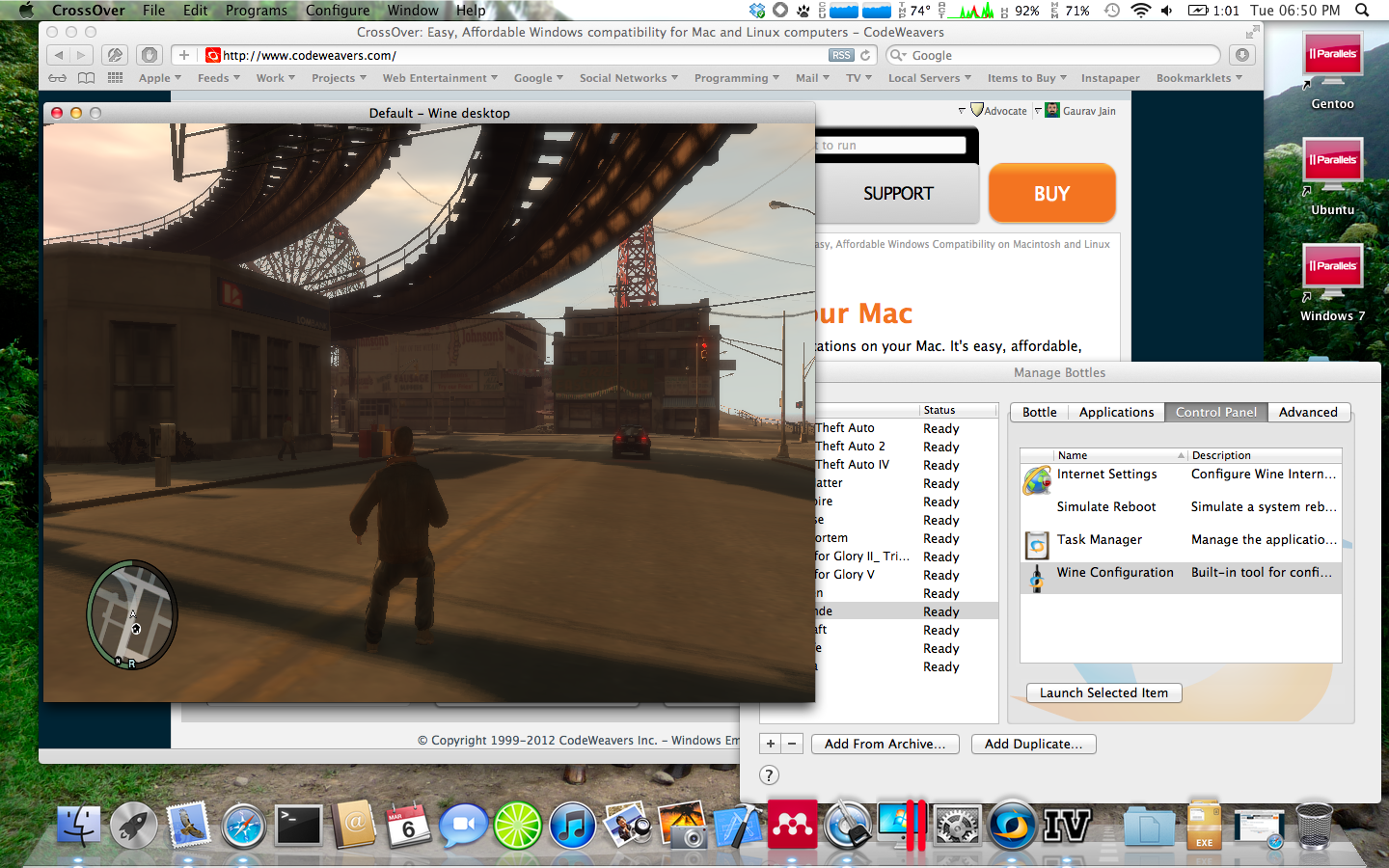Click Safari back navigation arrow
Image resolution: width=1389 pixels, height=868 pixels.
click(59, 55)
